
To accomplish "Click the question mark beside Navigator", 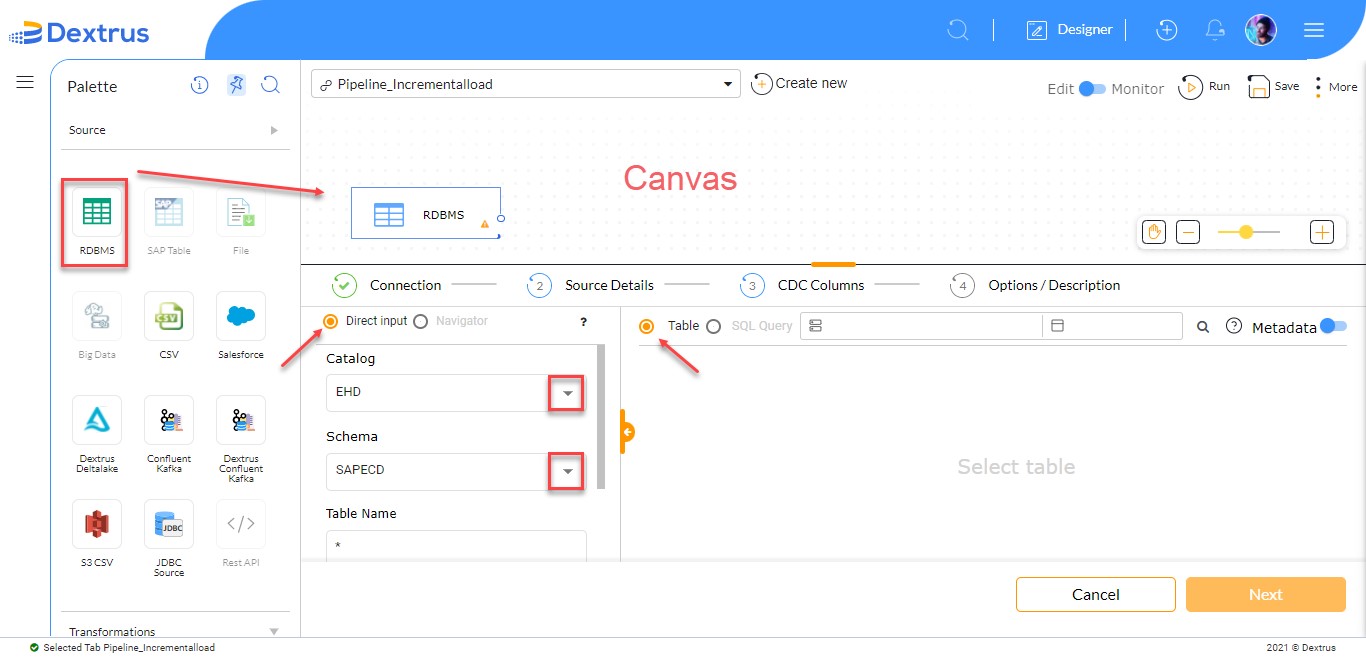I will [x=583, y=322].
